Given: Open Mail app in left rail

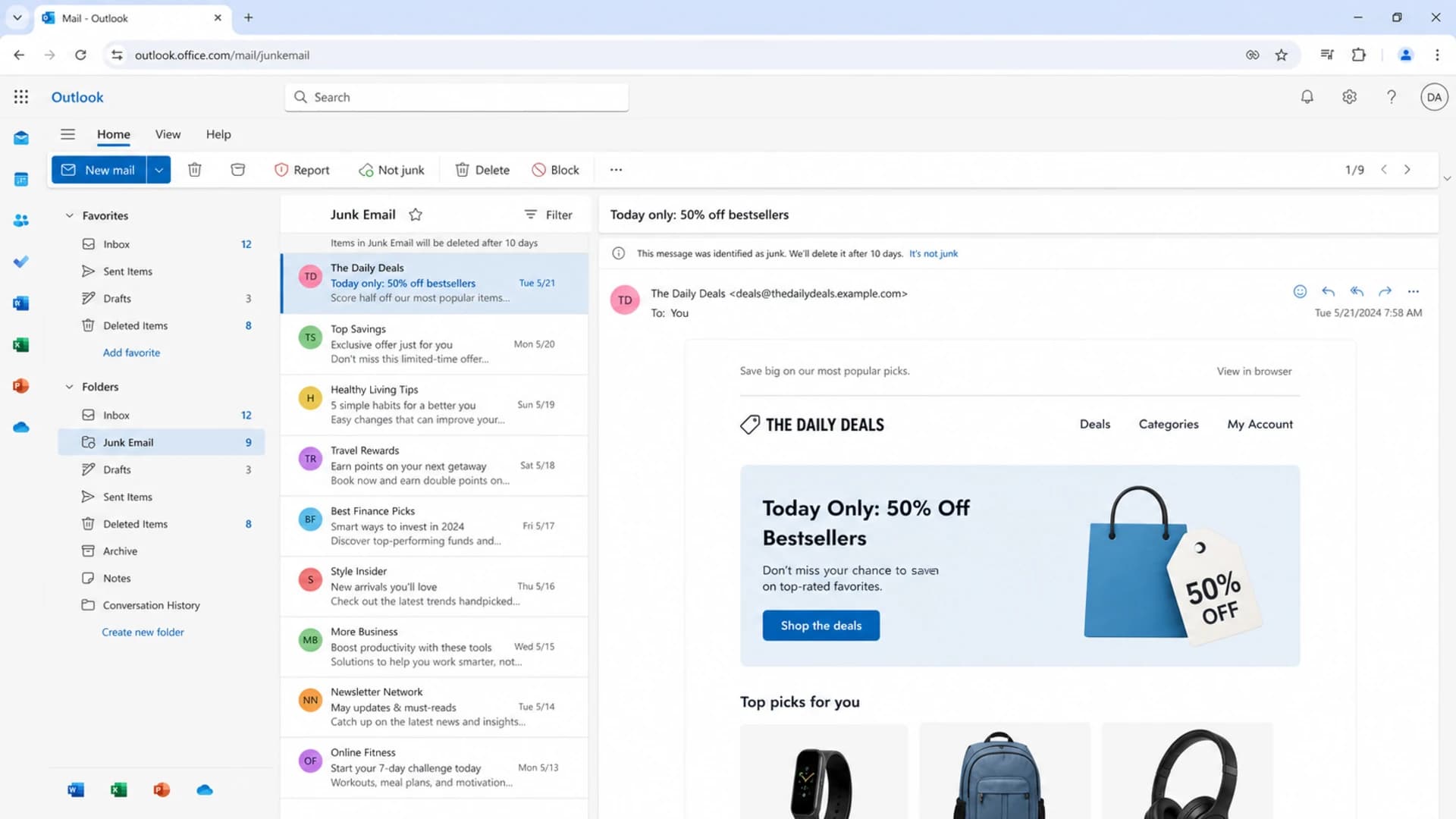Looking at the screenshot, I should (x=21, y=138).
